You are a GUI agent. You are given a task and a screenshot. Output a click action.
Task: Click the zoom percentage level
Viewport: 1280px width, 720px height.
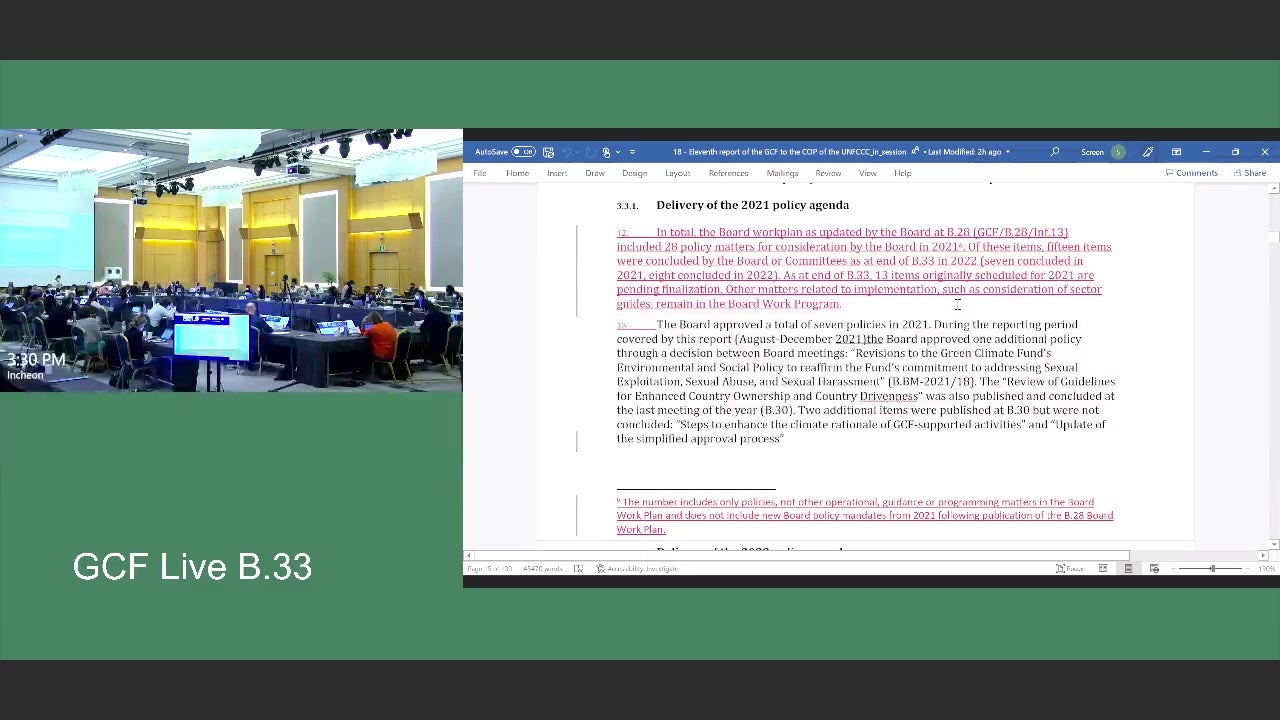coord(1266,569)
